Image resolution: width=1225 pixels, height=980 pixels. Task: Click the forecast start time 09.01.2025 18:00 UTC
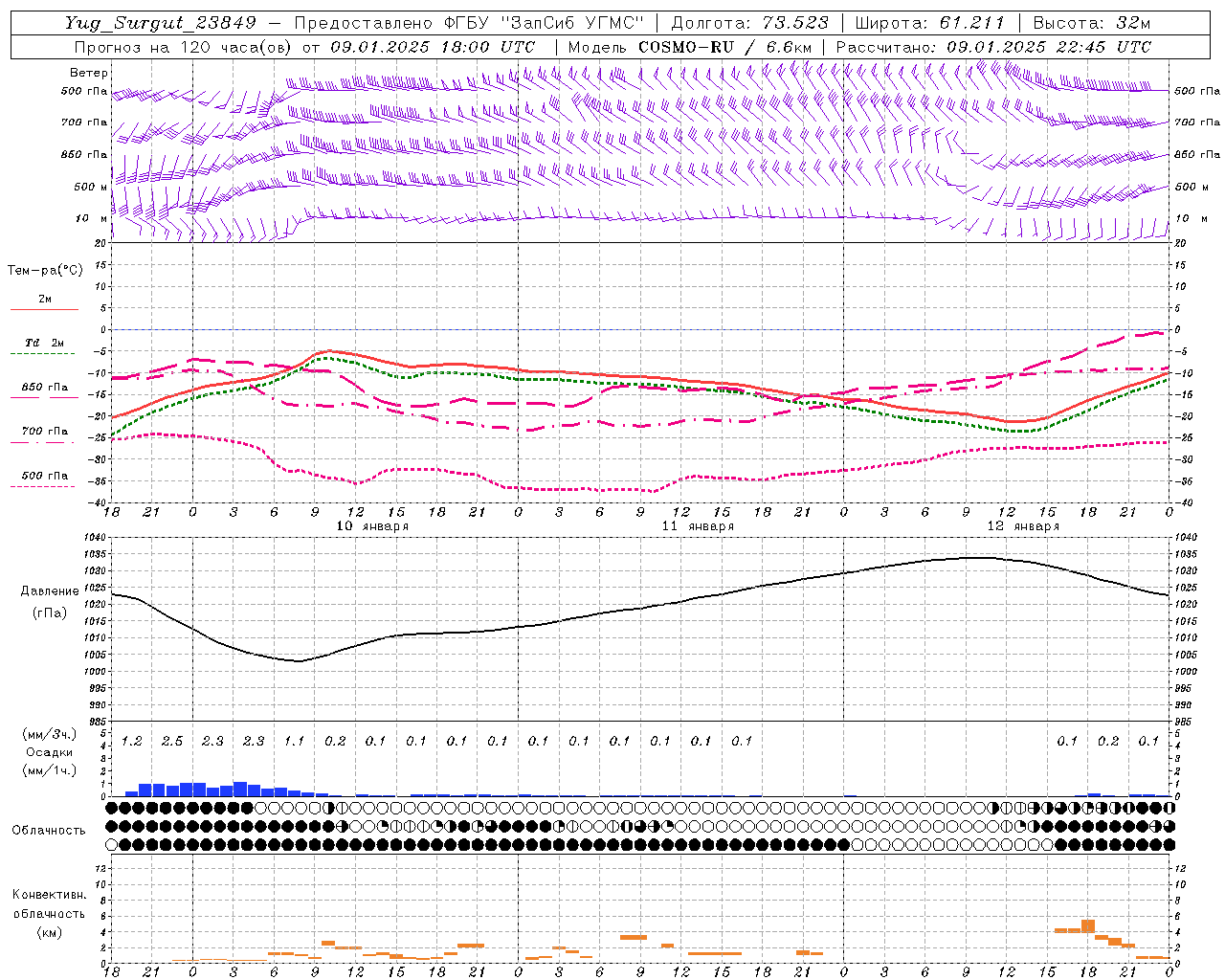433,47
